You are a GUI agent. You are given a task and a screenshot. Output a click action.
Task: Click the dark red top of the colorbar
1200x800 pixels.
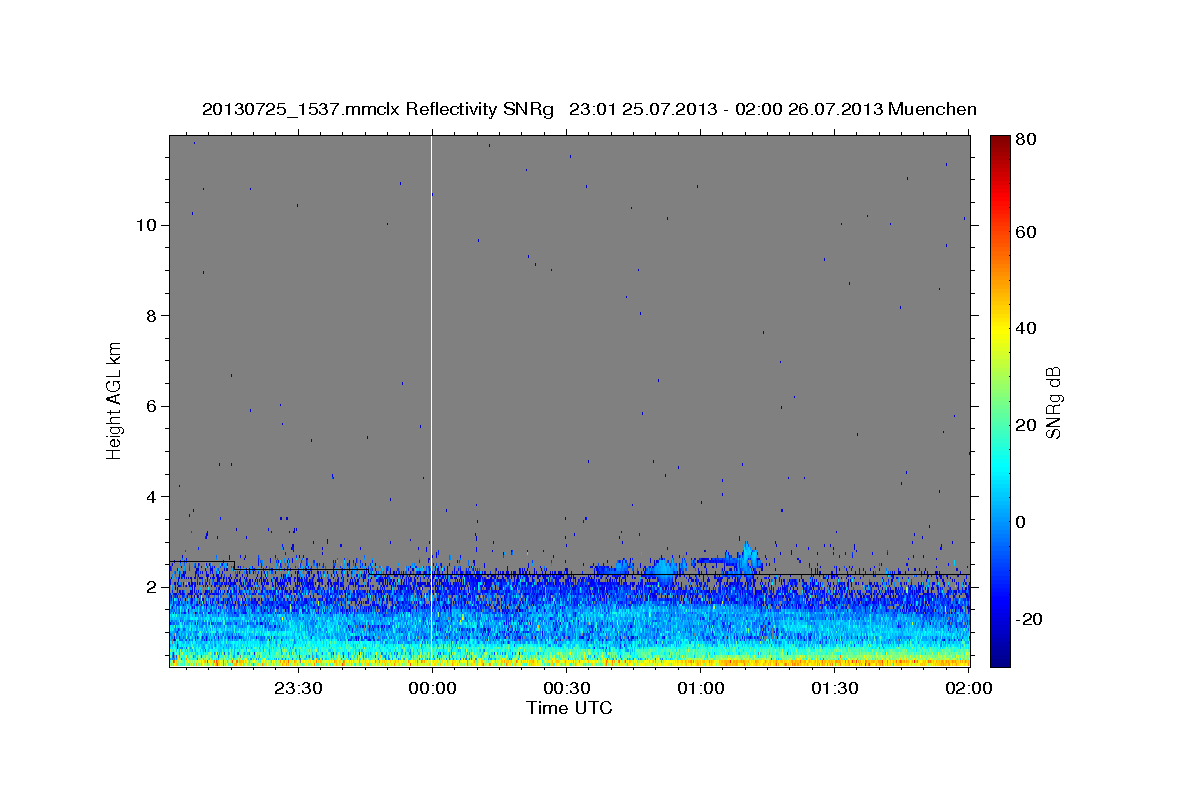pyautogui.click(x=1000, y=142)
